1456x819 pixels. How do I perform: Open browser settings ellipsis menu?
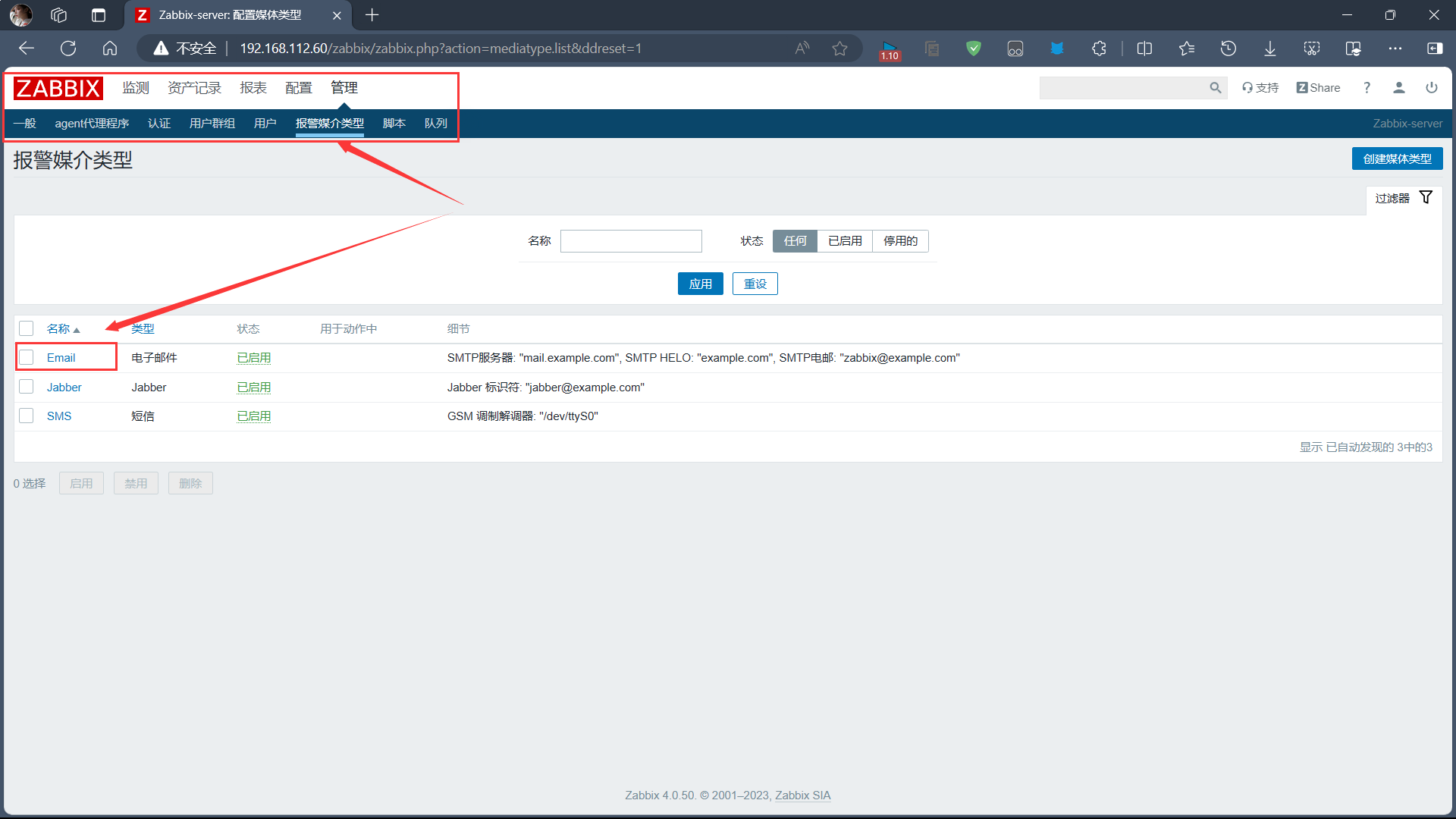click(1395, 49)
